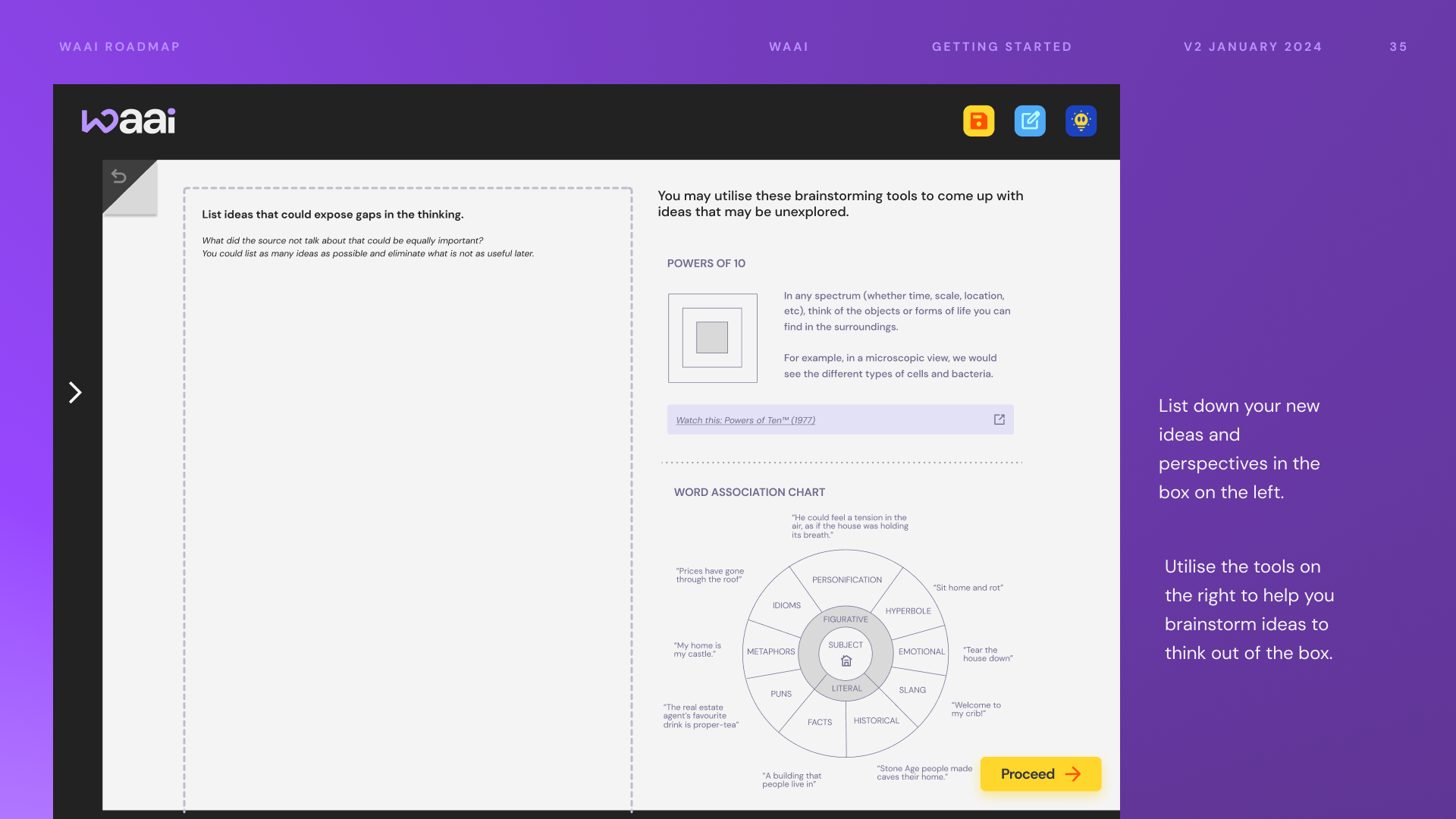
Task: Select PUNS segment in chart
Action: click(781, 695)
